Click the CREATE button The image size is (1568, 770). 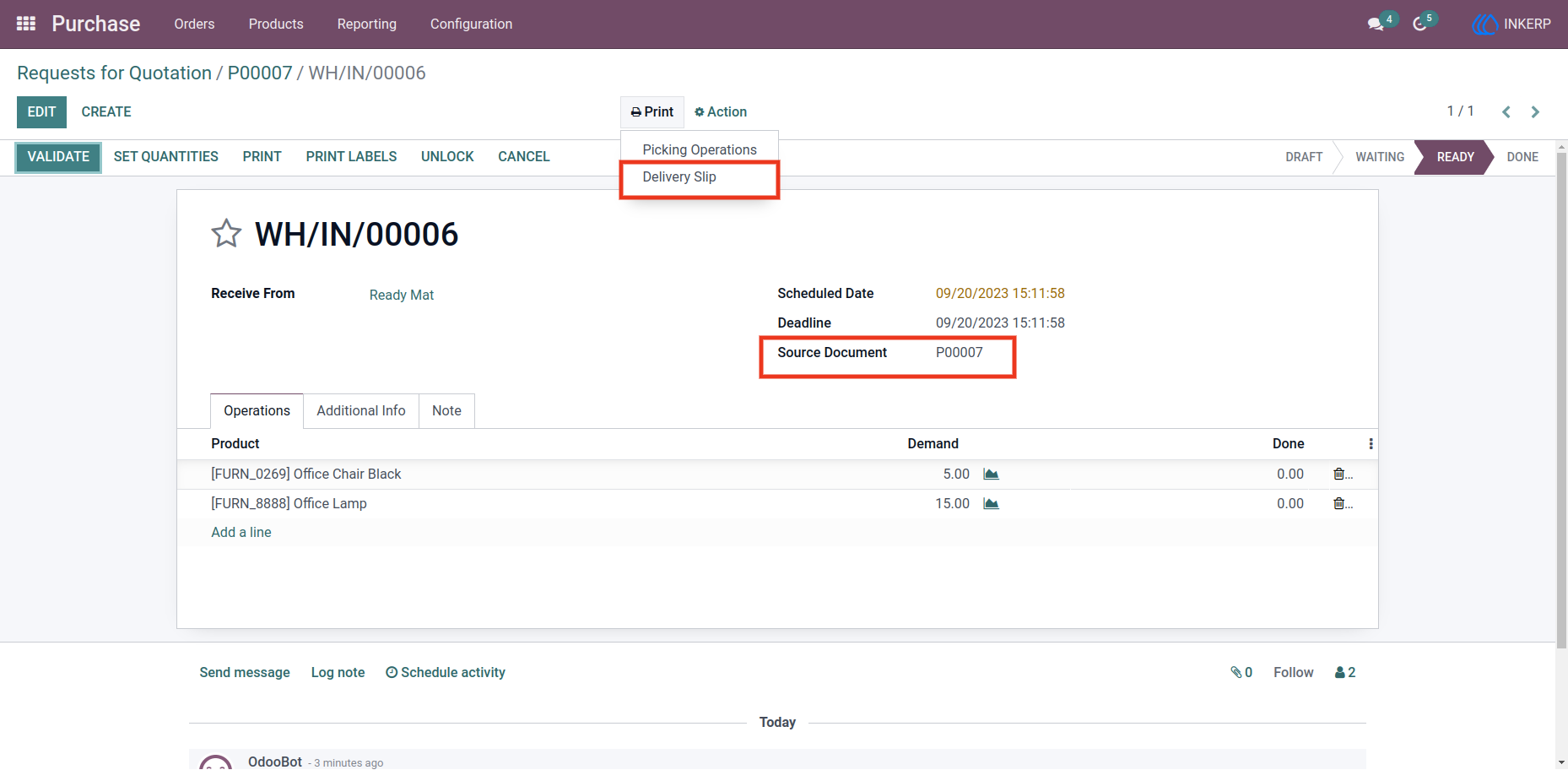(x=106, y=112)
